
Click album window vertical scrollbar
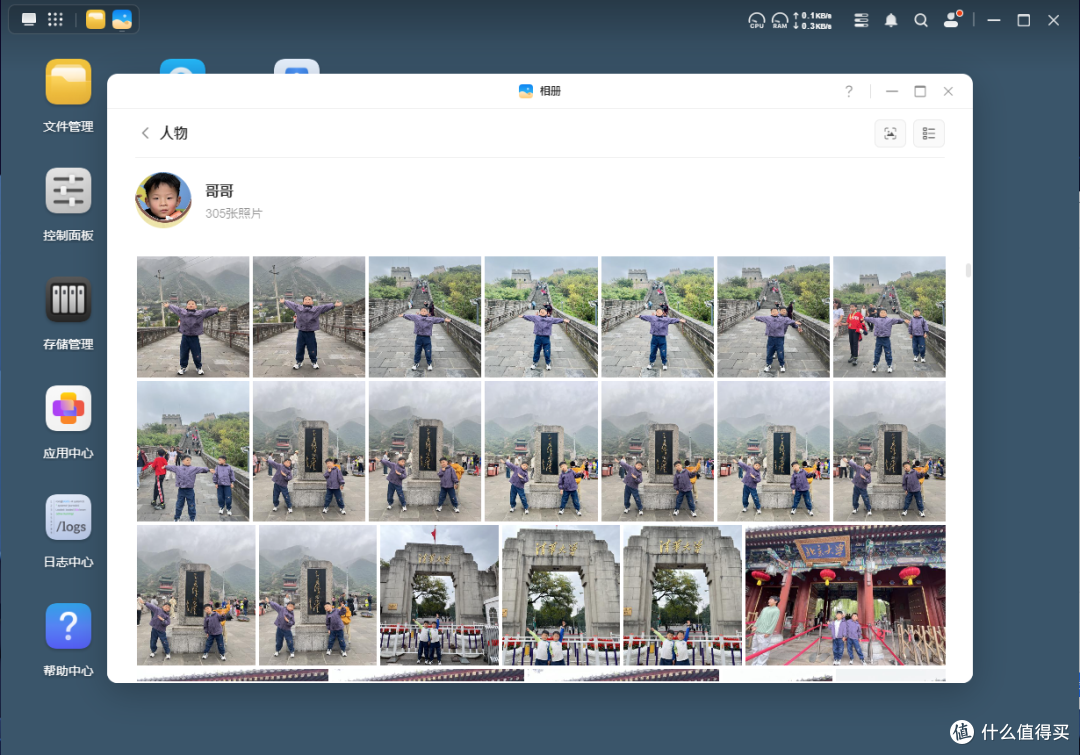pos(968,270)
